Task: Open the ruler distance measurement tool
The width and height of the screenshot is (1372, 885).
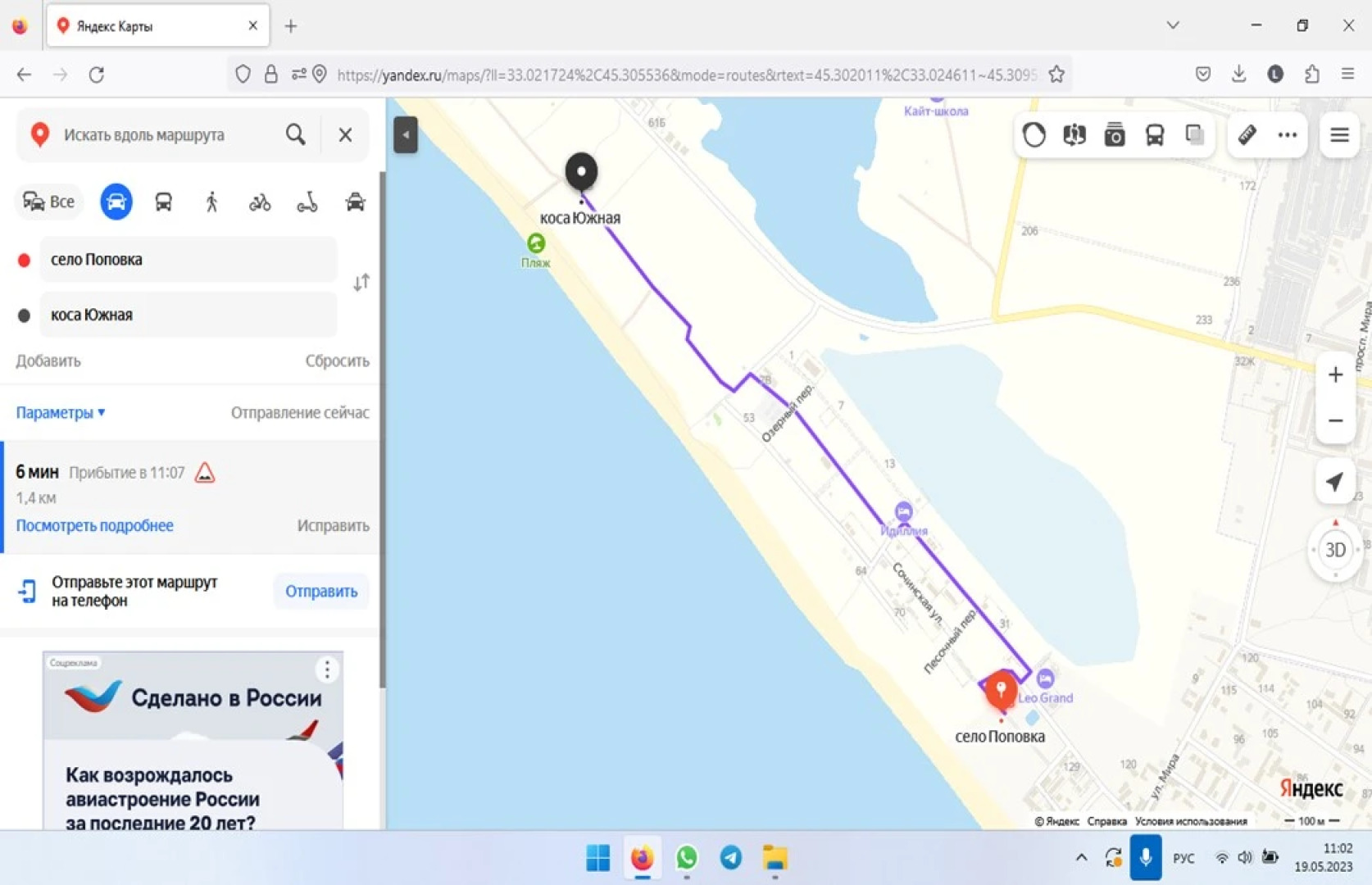Action: click(x=1247, y=134)
